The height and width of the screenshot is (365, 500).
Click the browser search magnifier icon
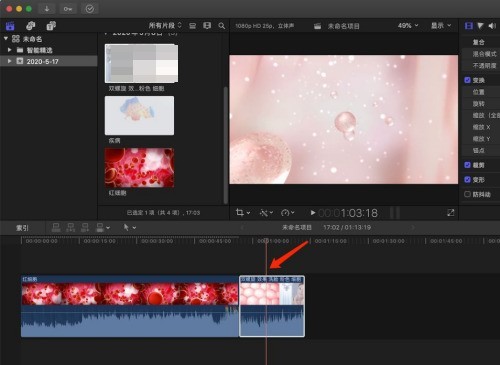pos(222,26)
